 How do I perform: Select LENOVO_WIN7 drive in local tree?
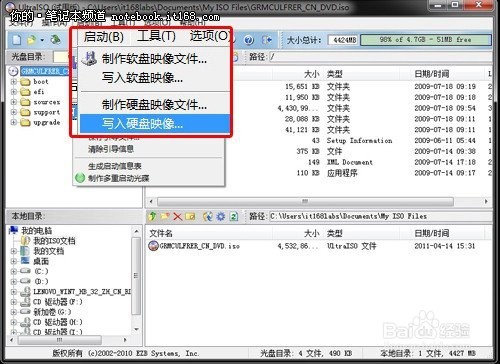pos(82,292)
